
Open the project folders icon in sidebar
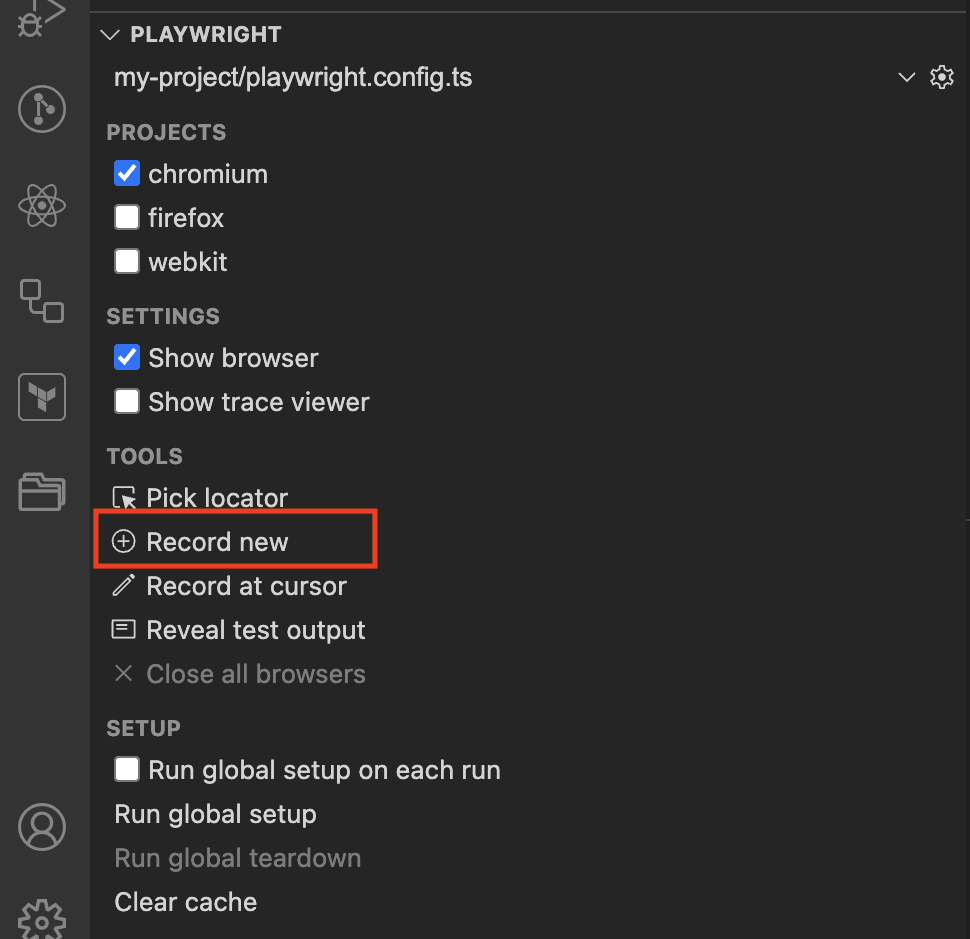coord(41,492)
